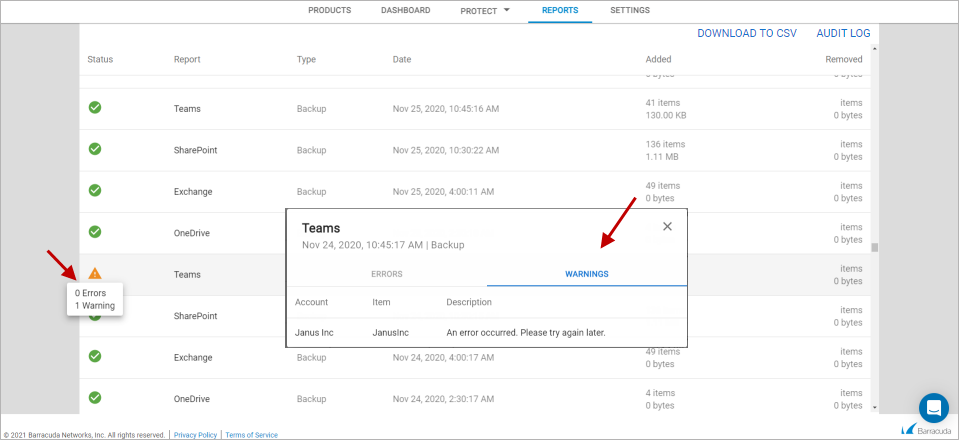Viewport: 959px width, 440px height.
Task: Click date Nov 25, 2020, 10:30:22 AM
Action: coord(446,150)
